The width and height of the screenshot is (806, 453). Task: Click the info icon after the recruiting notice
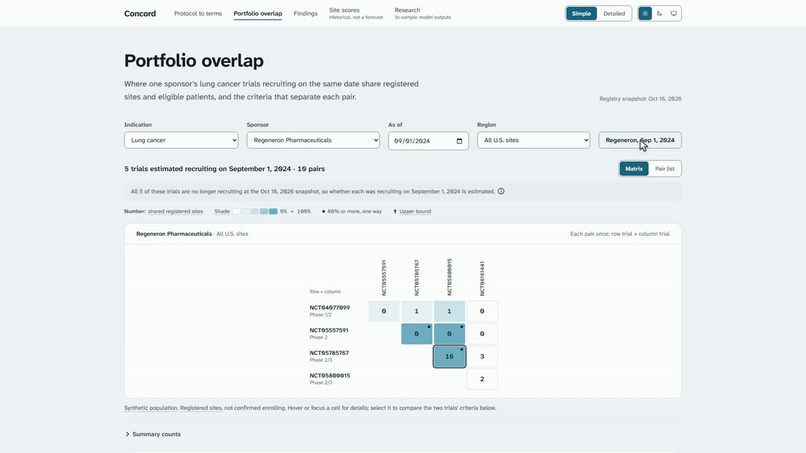click(x=501, y=191)
